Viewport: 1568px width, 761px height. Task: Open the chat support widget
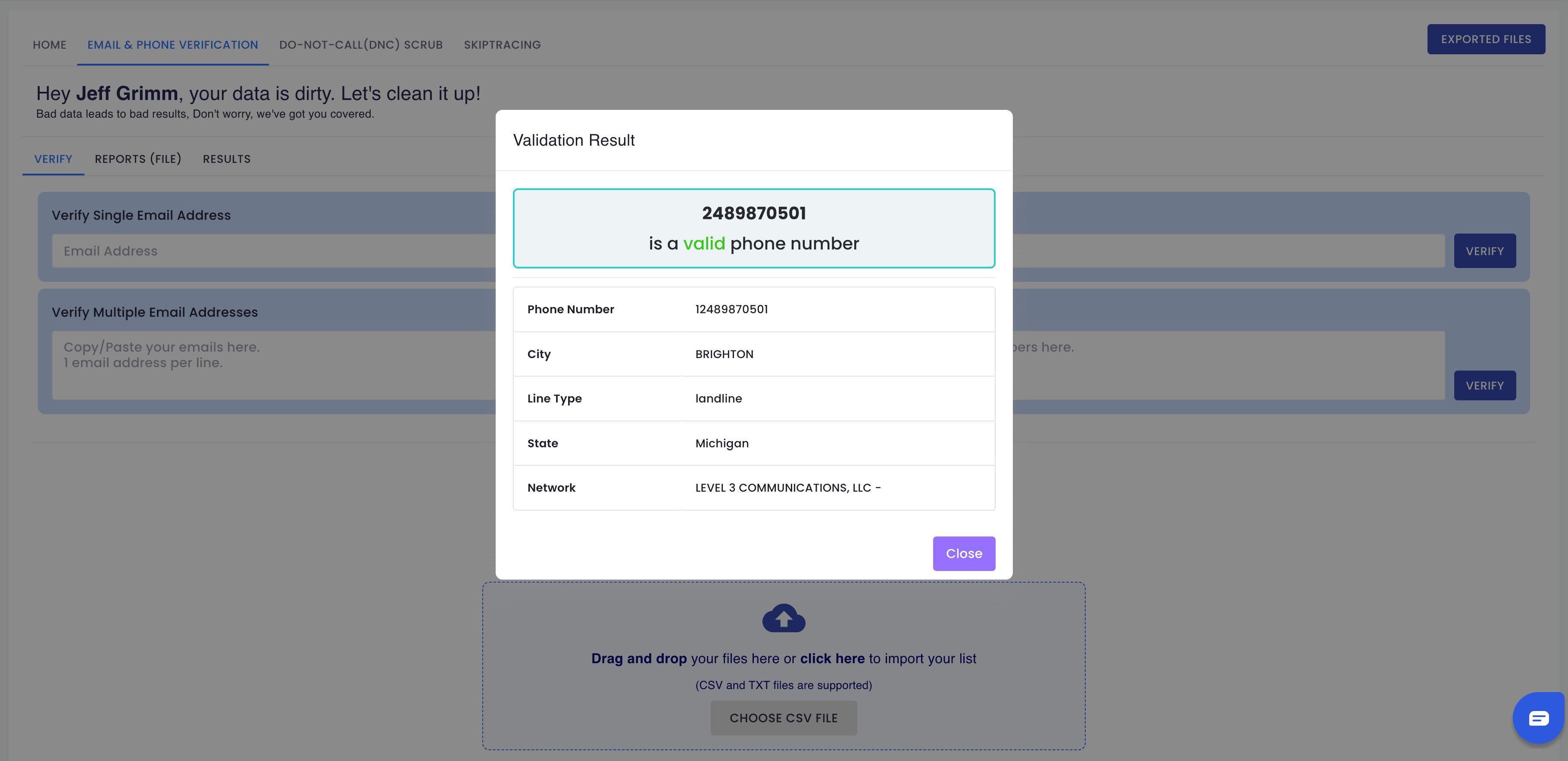[x=1538, y=717]
